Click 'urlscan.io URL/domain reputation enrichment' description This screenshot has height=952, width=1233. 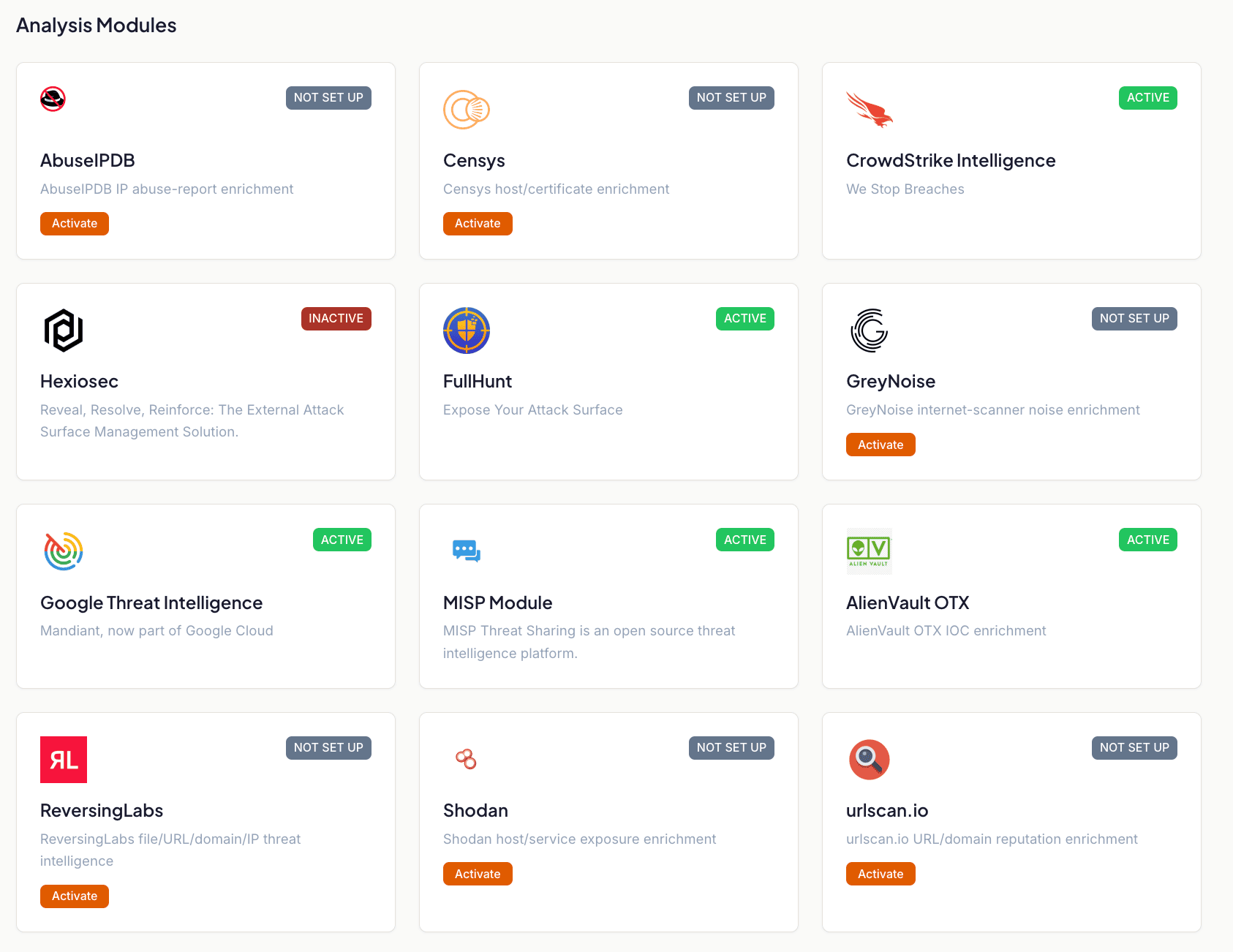[x=992, y=839]
